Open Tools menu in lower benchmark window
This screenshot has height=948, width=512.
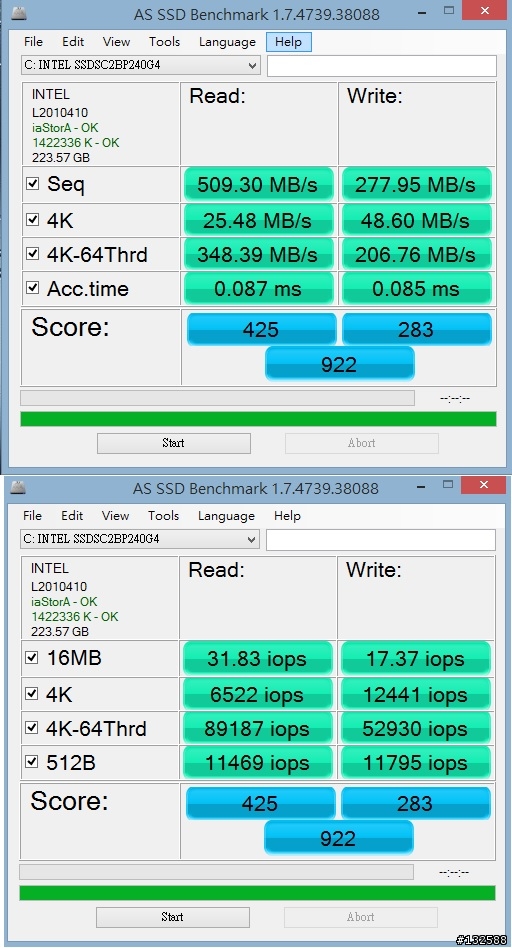164,516
